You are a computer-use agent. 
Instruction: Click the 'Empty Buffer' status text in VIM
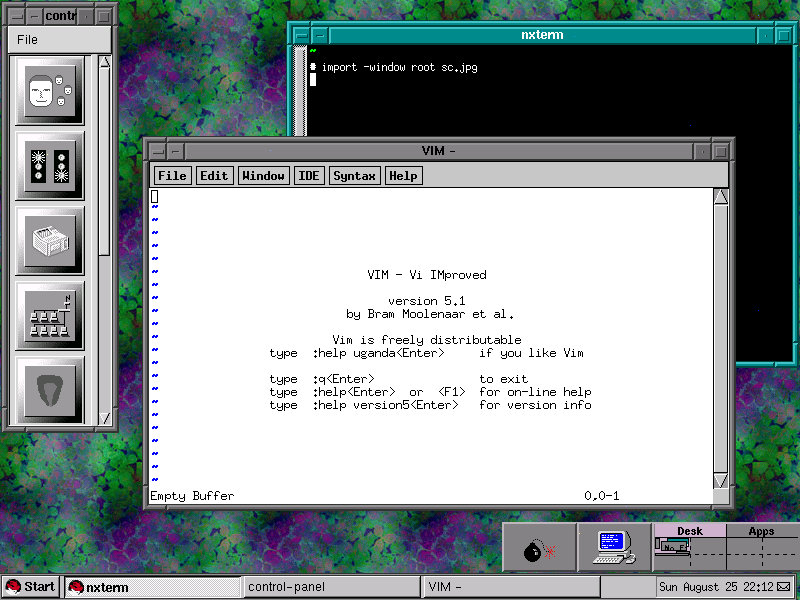(x=192, y=496)
